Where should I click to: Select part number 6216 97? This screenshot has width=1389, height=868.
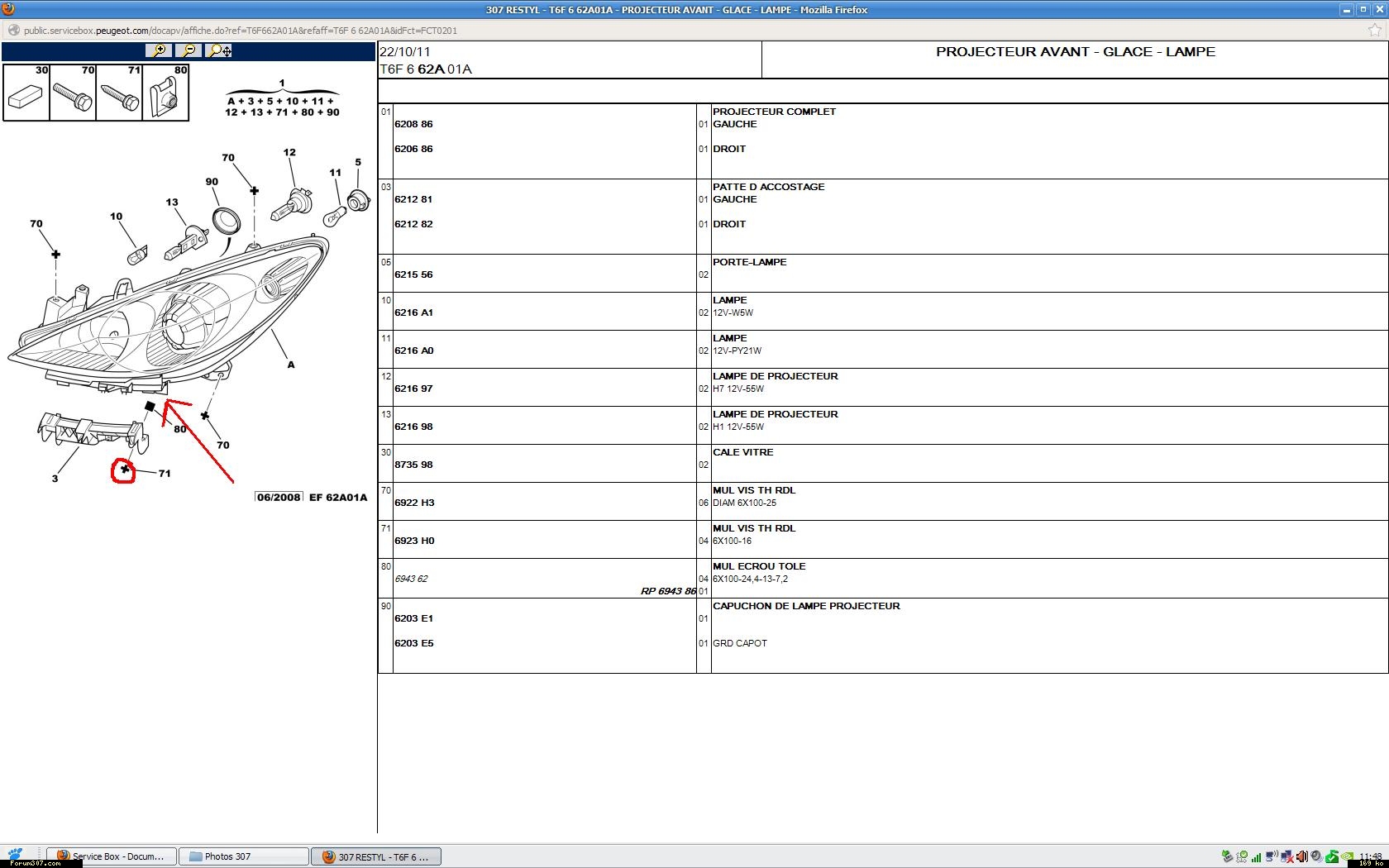click(x=413, y=389)
